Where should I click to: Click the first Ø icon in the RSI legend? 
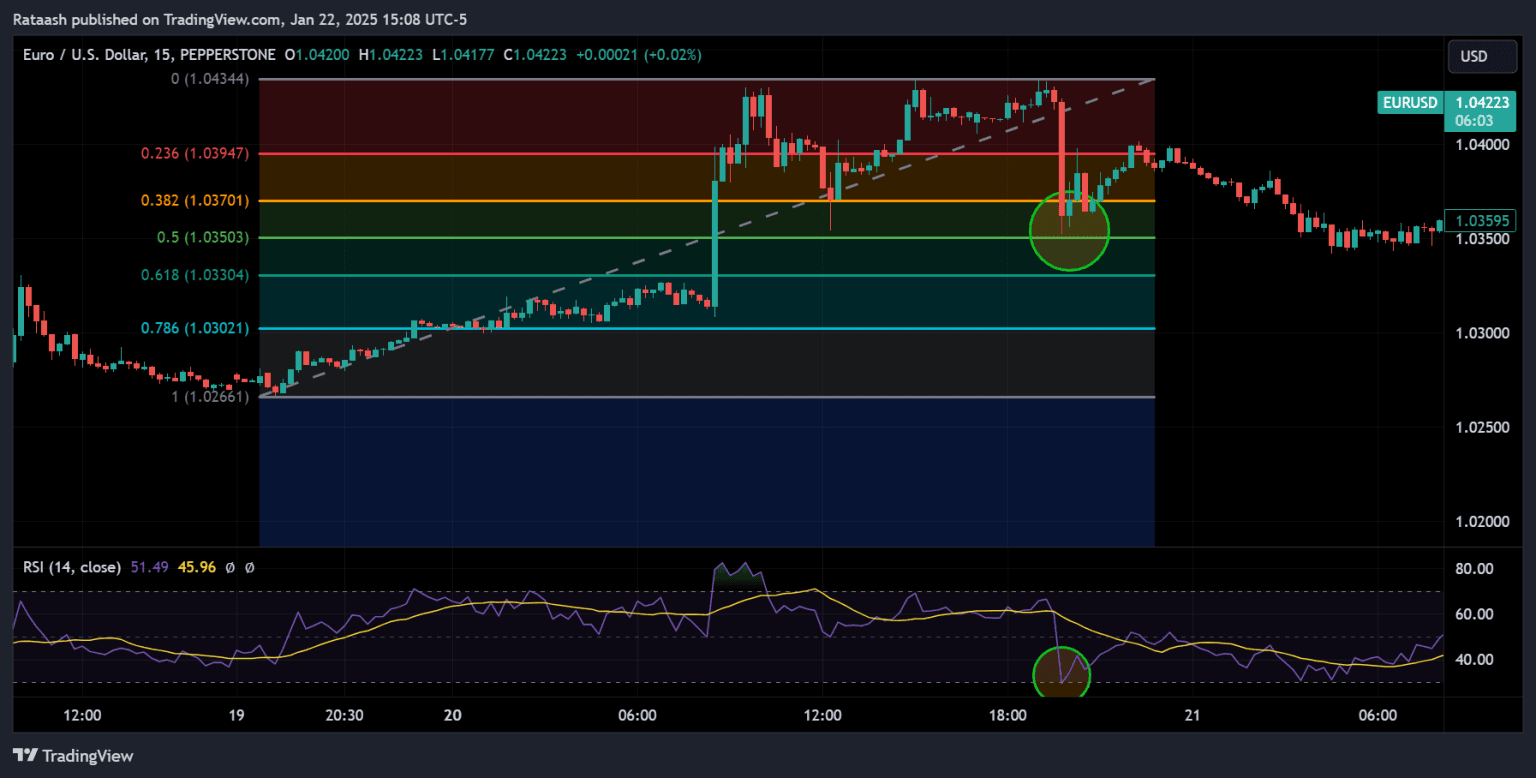[232, 566]
